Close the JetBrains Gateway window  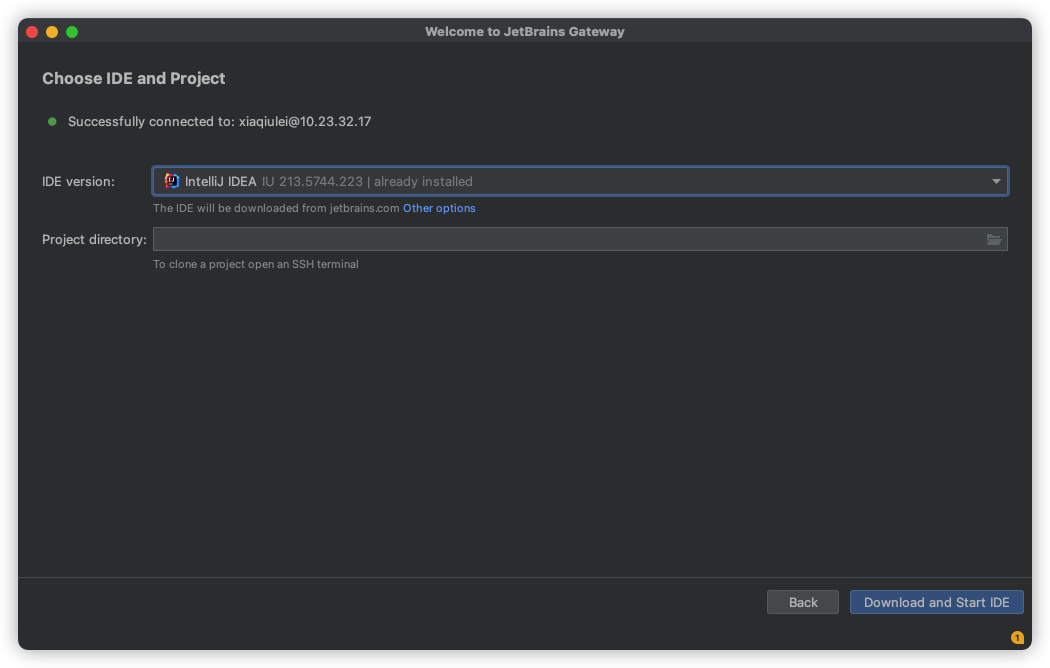(x=32, y=31)
